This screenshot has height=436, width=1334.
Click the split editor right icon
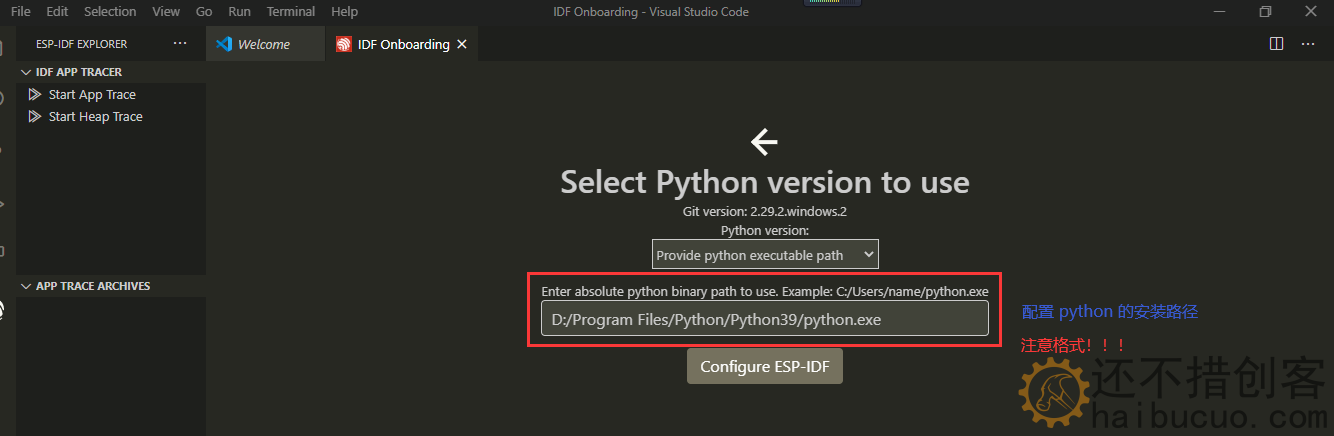tap(1276, 44)
